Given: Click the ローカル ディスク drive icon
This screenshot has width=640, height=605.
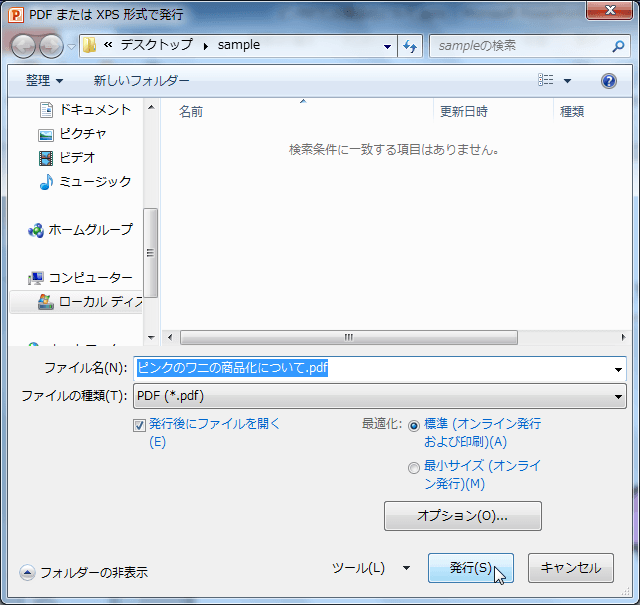Looking at the screenshot, I should 46,302.
